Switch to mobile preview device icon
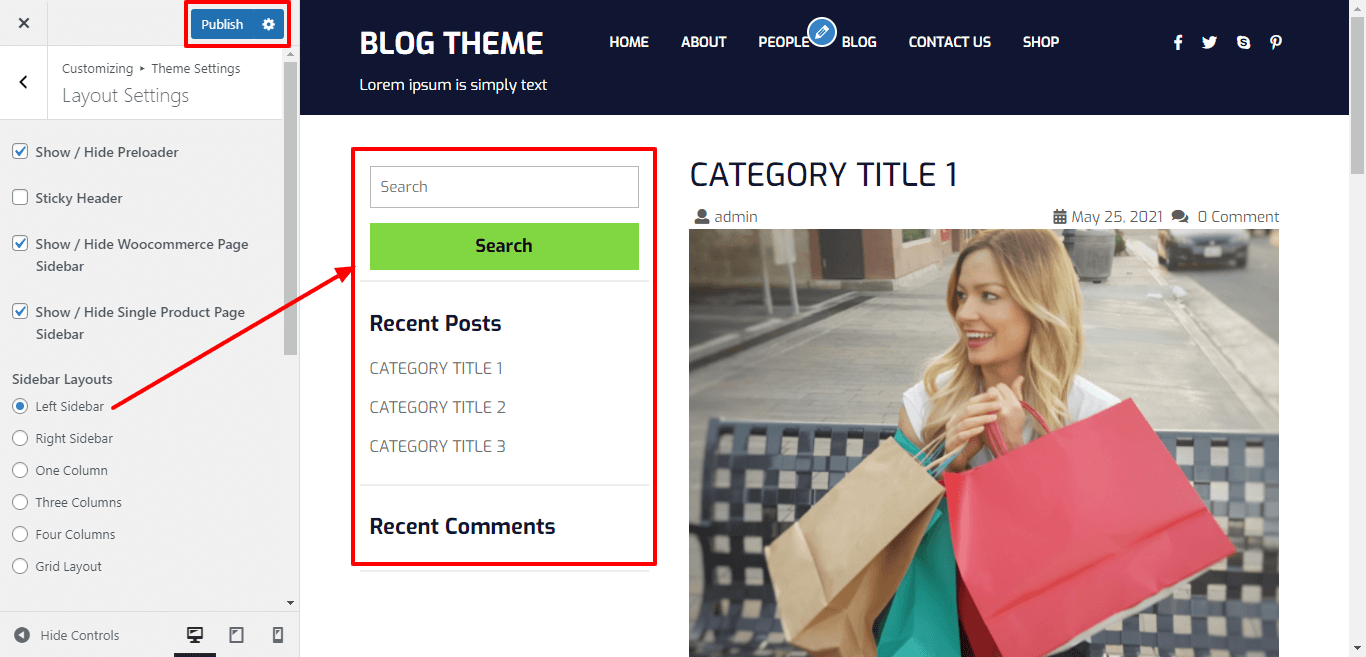 tap(278, 635)
